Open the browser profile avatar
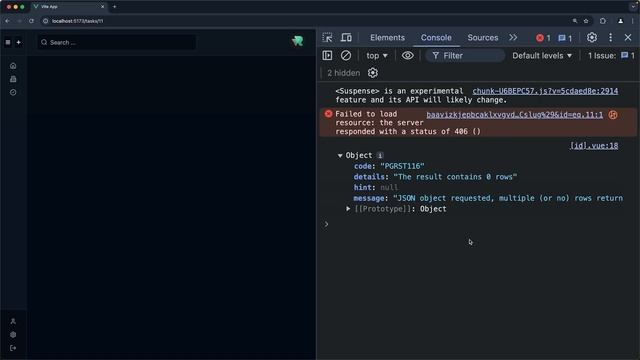This screenshot has height=360, width=640. 620,21
